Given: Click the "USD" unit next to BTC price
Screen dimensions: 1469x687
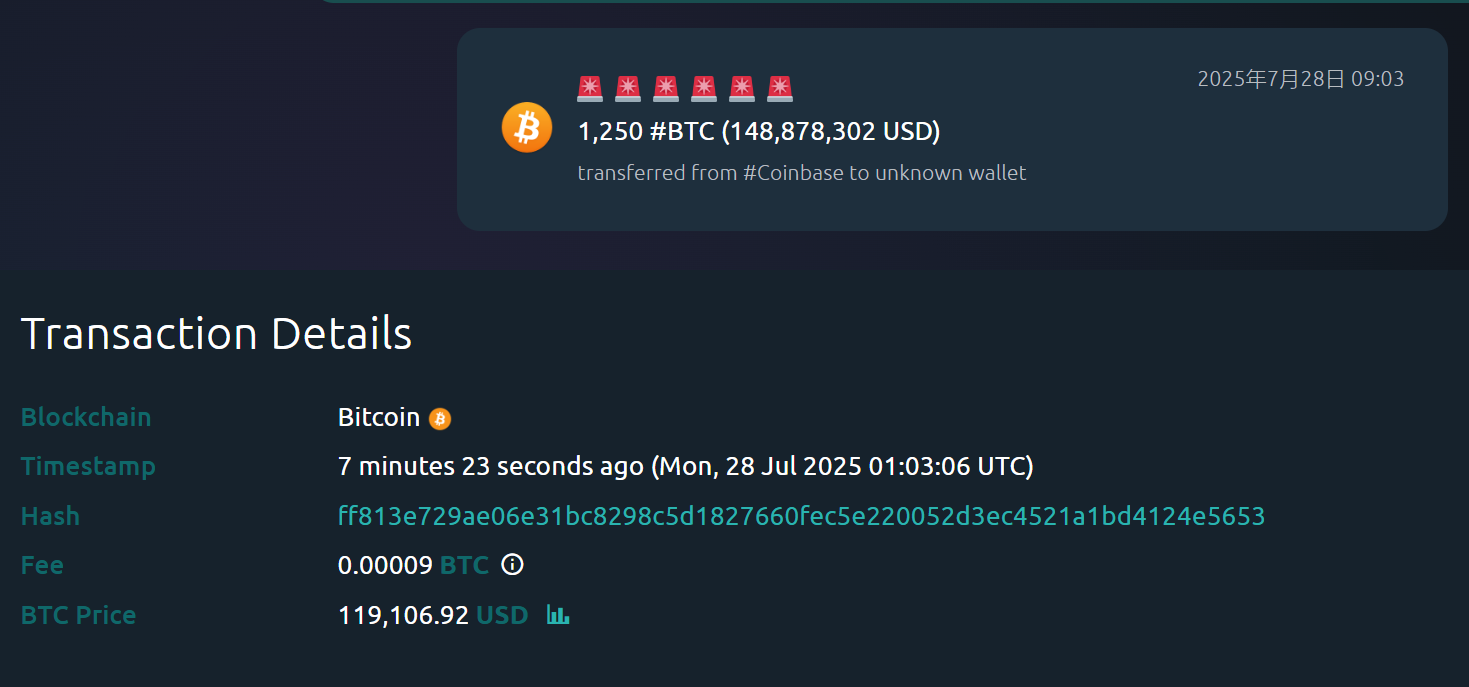Looking at the screenshot, I should tap(502, 615).
